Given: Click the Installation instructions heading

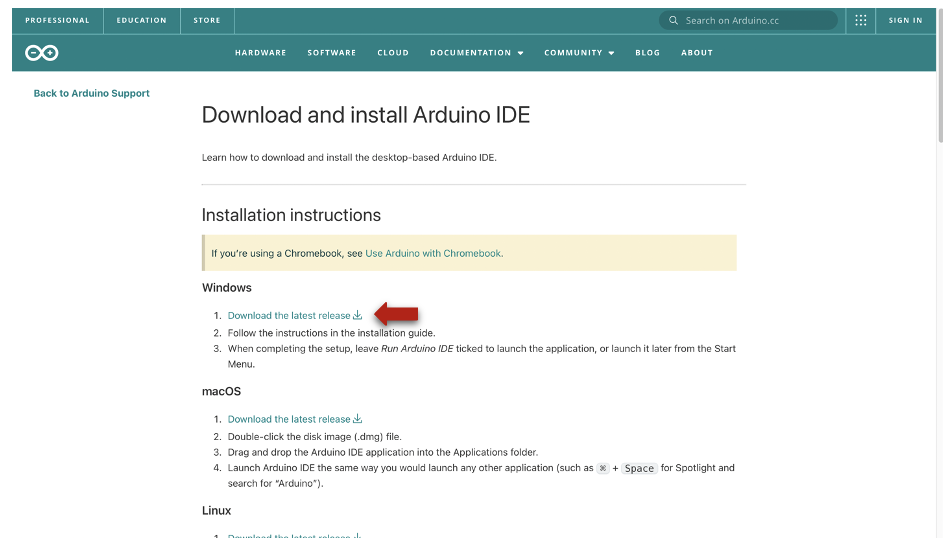Looking at the screenshot, I should 291,215.
